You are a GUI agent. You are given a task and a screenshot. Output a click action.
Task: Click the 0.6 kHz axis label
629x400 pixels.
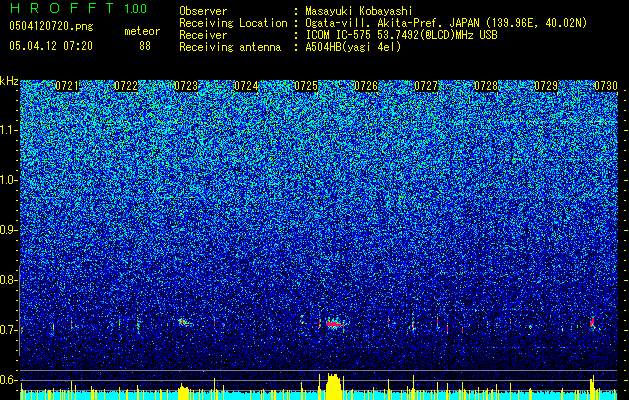click(x=8, y=380)
